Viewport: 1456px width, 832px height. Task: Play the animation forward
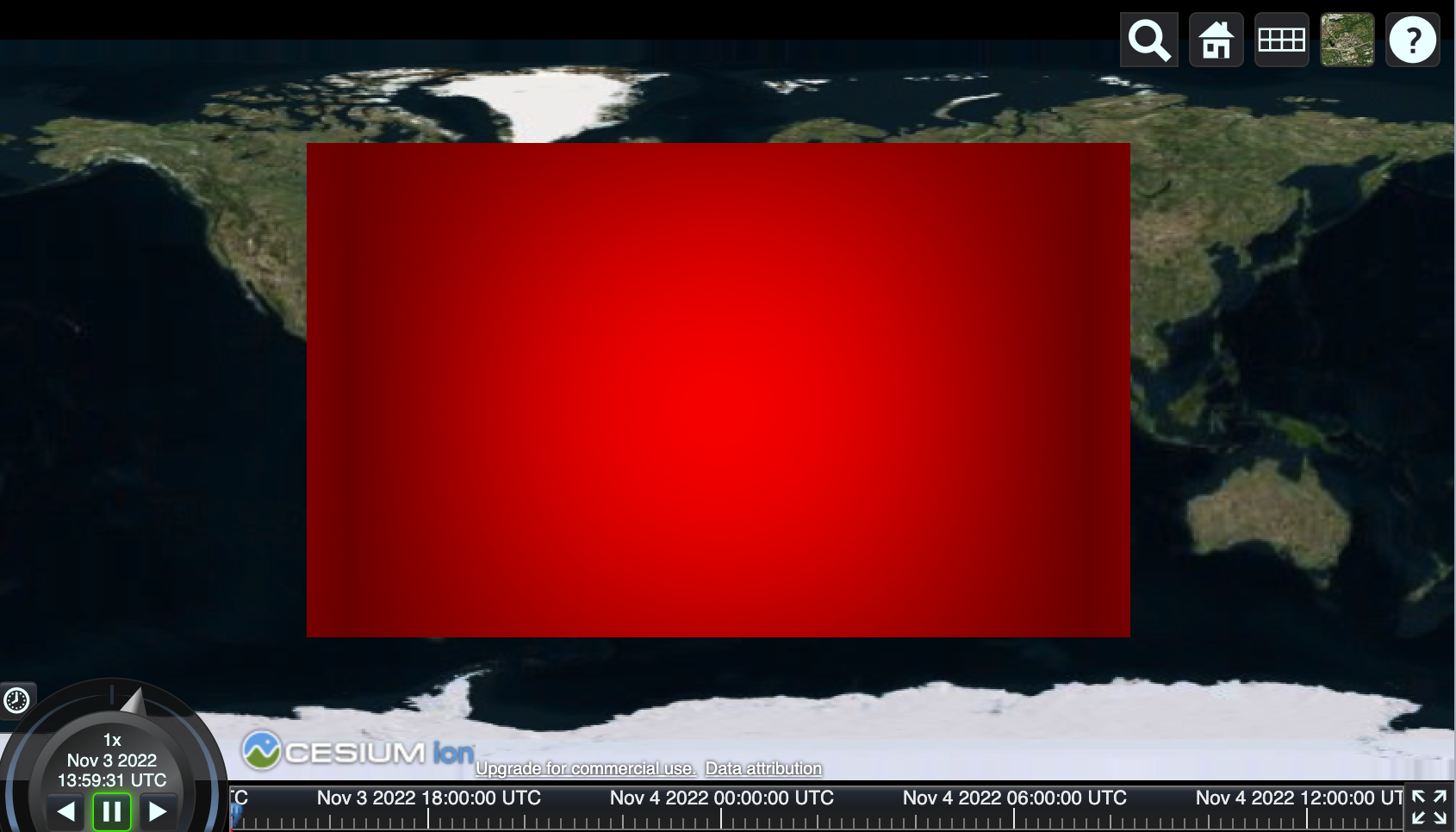[x=158, y=810]
